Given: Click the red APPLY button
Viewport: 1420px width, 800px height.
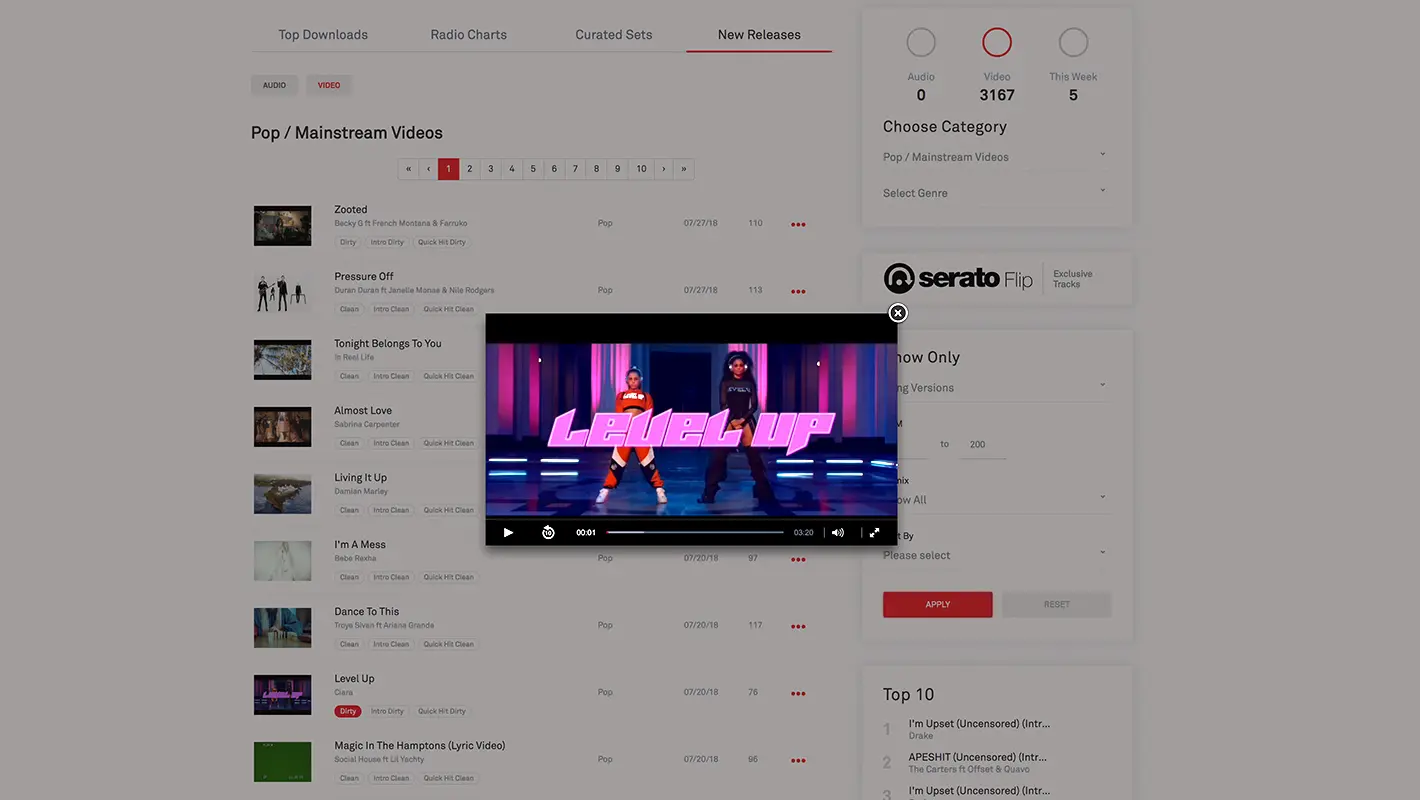Looking at the screenshot, I should pyautogui.click(x=937, y=604).
